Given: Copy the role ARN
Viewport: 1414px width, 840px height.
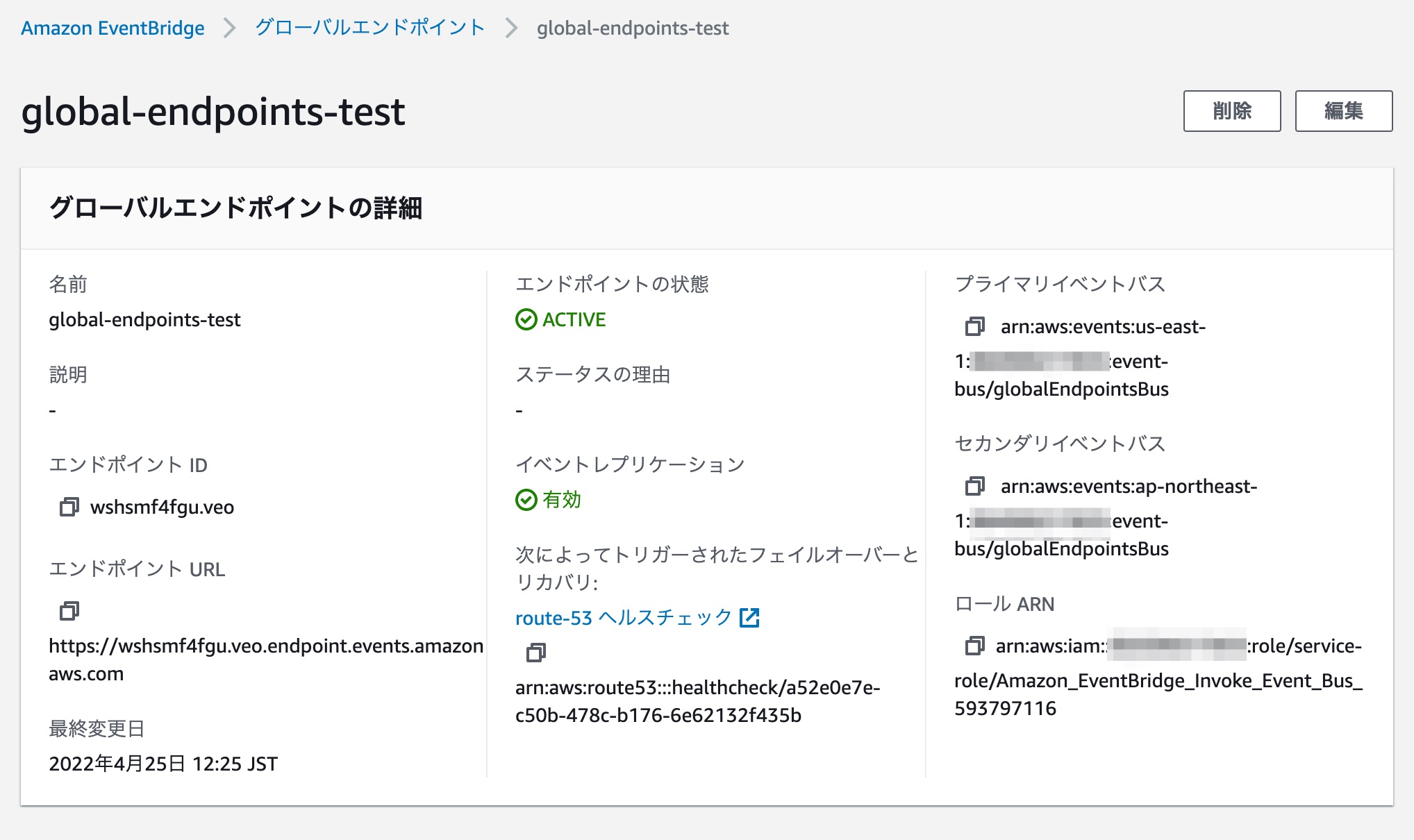Looking at the screenshot, I should point(974,646).
